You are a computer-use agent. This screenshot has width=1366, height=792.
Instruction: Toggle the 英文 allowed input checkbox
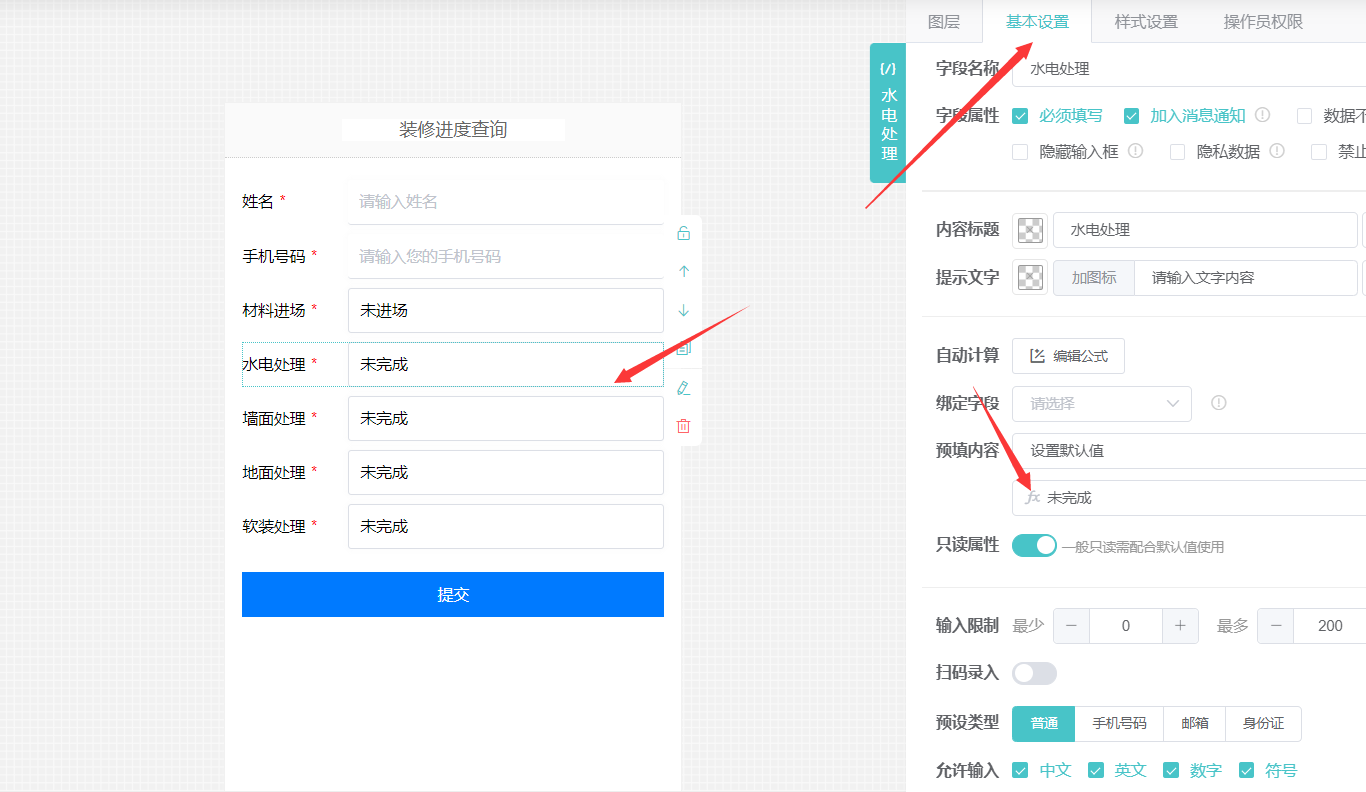pos(1095,770)
